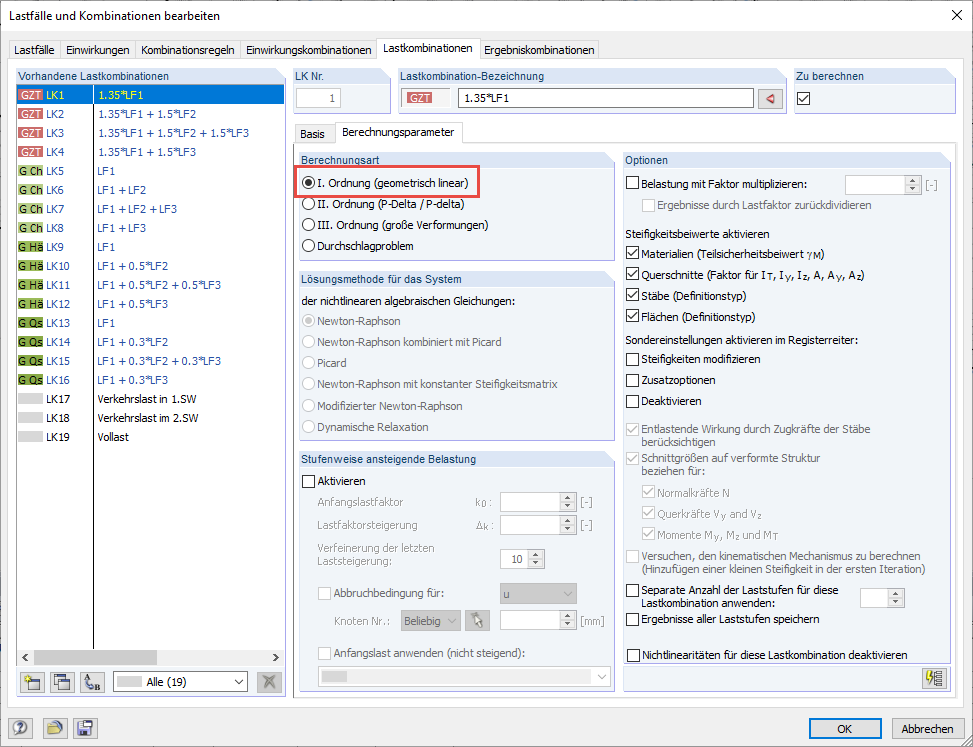Click the separate Laststufen count spinner
Screen dimensions: 973x747
coord(895,597)
